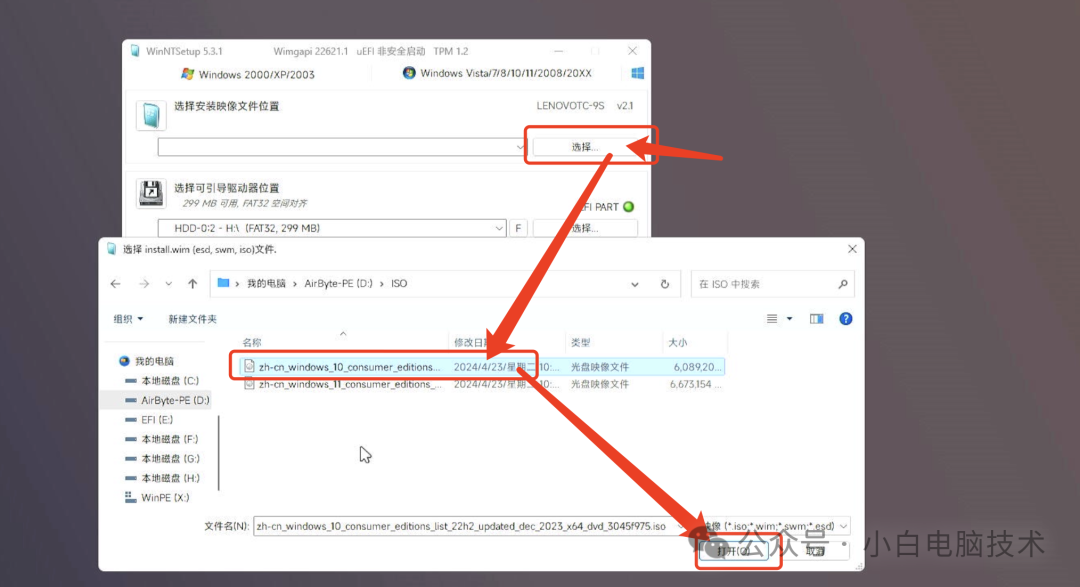Select EFI (E:) in navigation tree

point(149,420)
